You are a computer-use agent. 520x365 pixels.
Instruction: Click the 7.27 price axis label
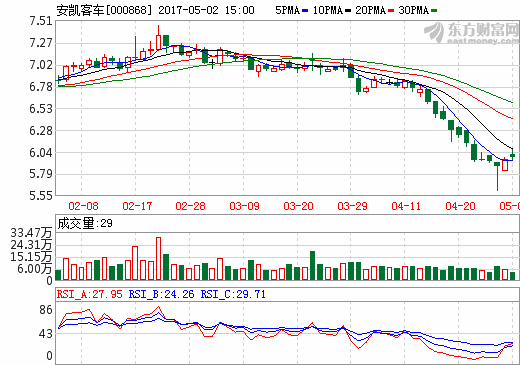coord(41,43)
